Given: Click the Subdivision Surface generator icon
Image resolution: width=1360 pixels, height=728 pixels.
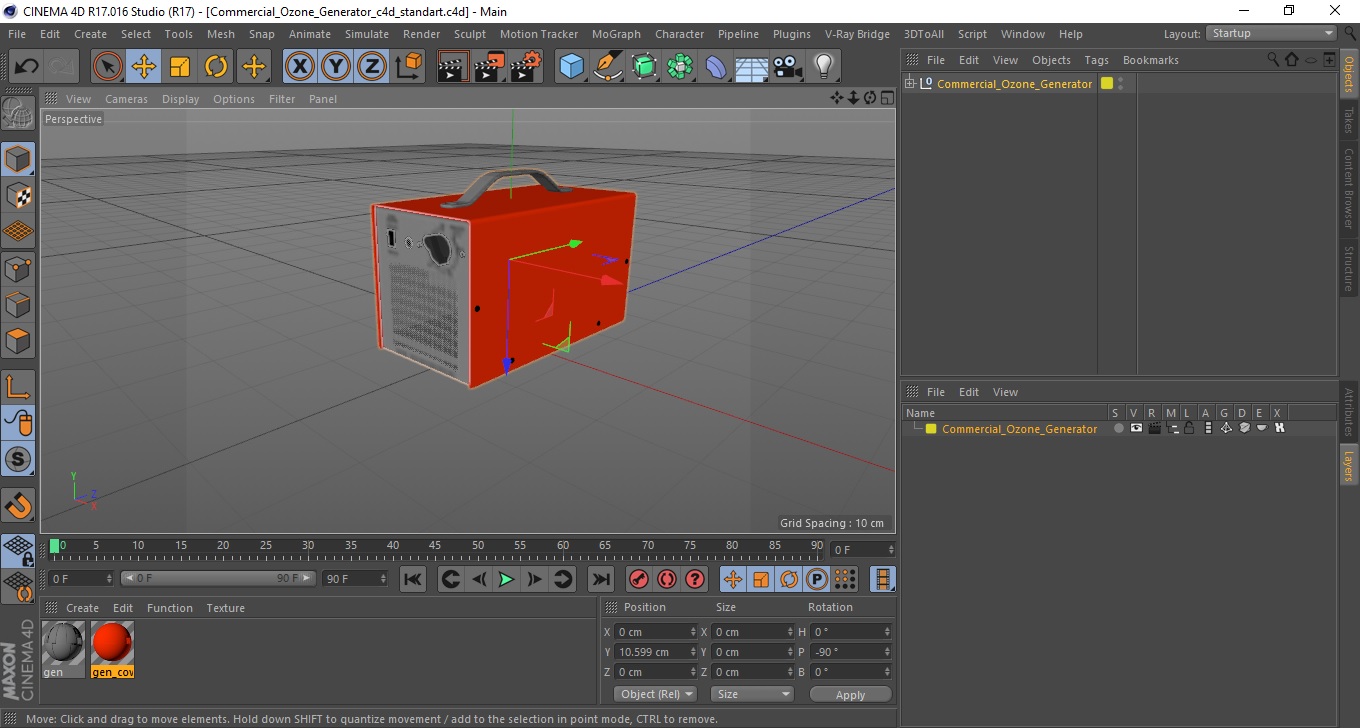Looking at the screenshot, I should point(644,67).
